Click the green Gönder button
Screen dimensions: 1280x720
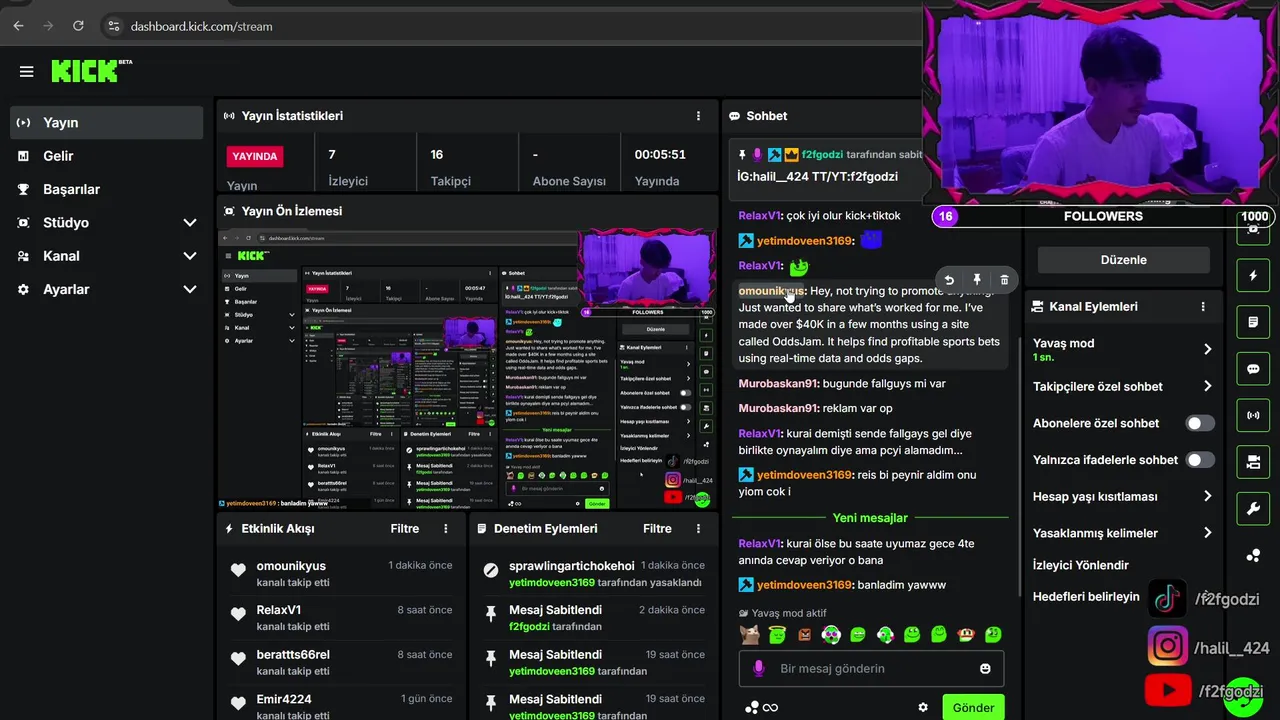click(x=973, y=707)
